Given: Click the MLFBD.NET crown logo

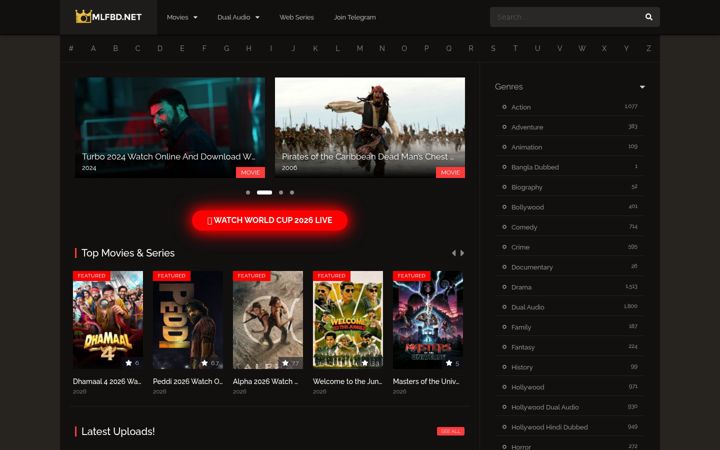Looking at the screenshot, I should click(108, 17).
